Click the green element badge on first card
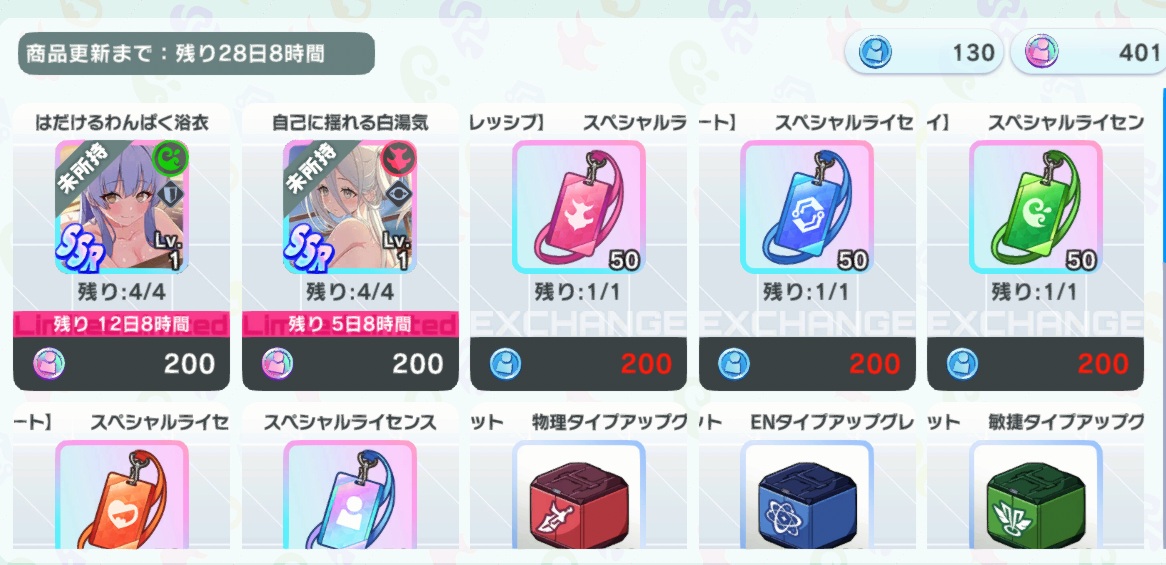The height and width of the screenshot is (565, 1166). (172, 158)
